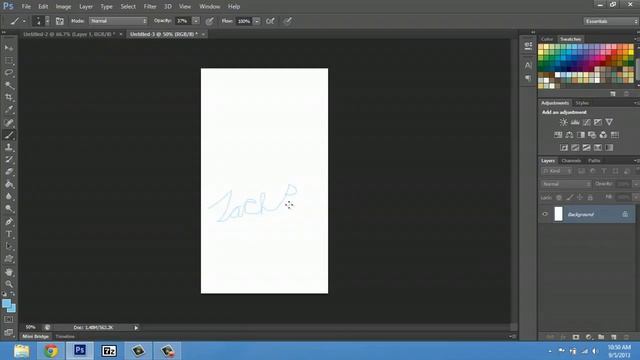Select the Crop tool

[9, 98]
